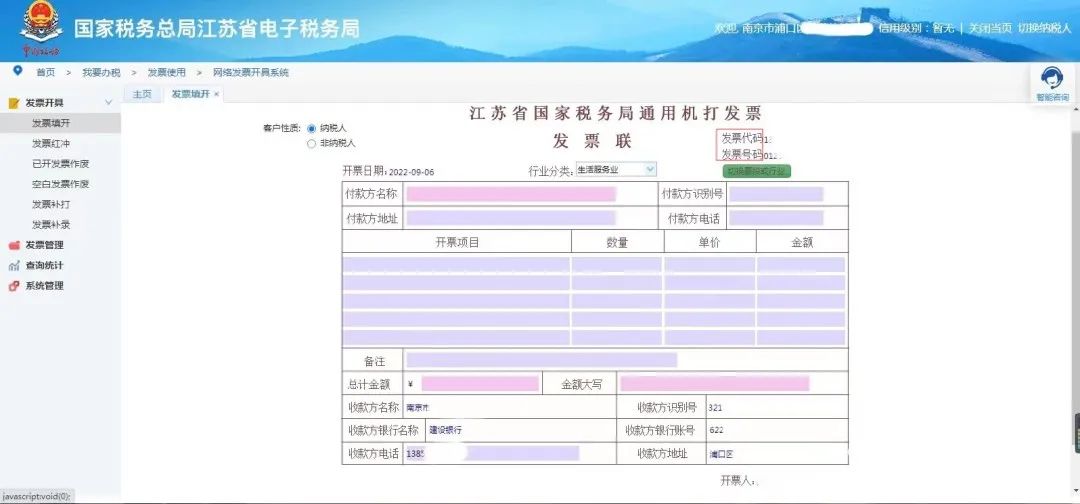The height and width of the screenshot is (504, 1080).
Task: Open 发票补打 in the sidebar
Action: [51, 204]
